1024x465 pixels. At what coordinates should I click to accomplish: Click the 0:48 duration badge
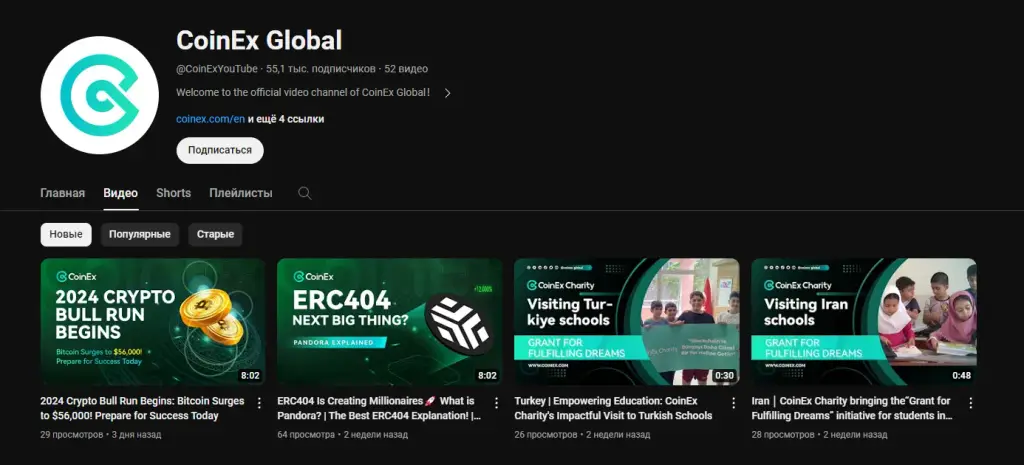[x=961, y=376]
